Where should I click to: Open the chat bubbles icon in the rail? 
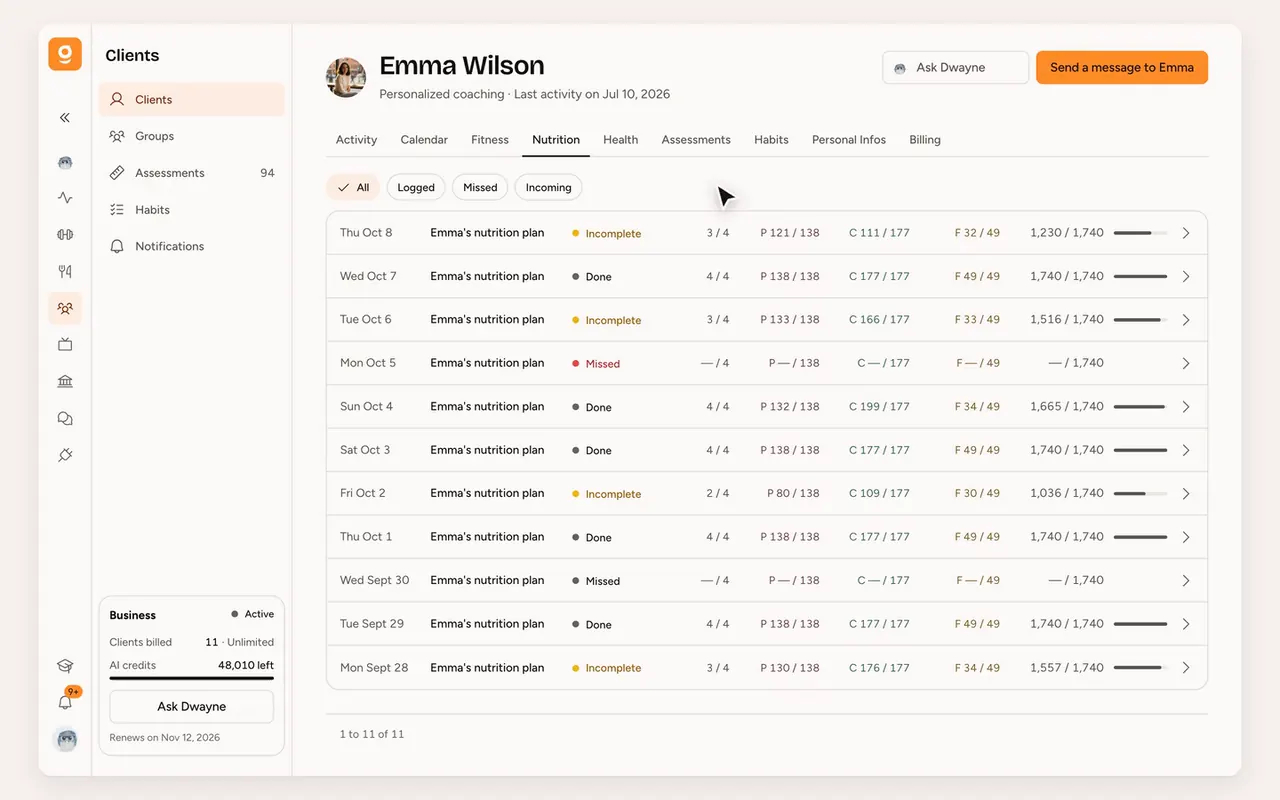(x=65, y=418)
